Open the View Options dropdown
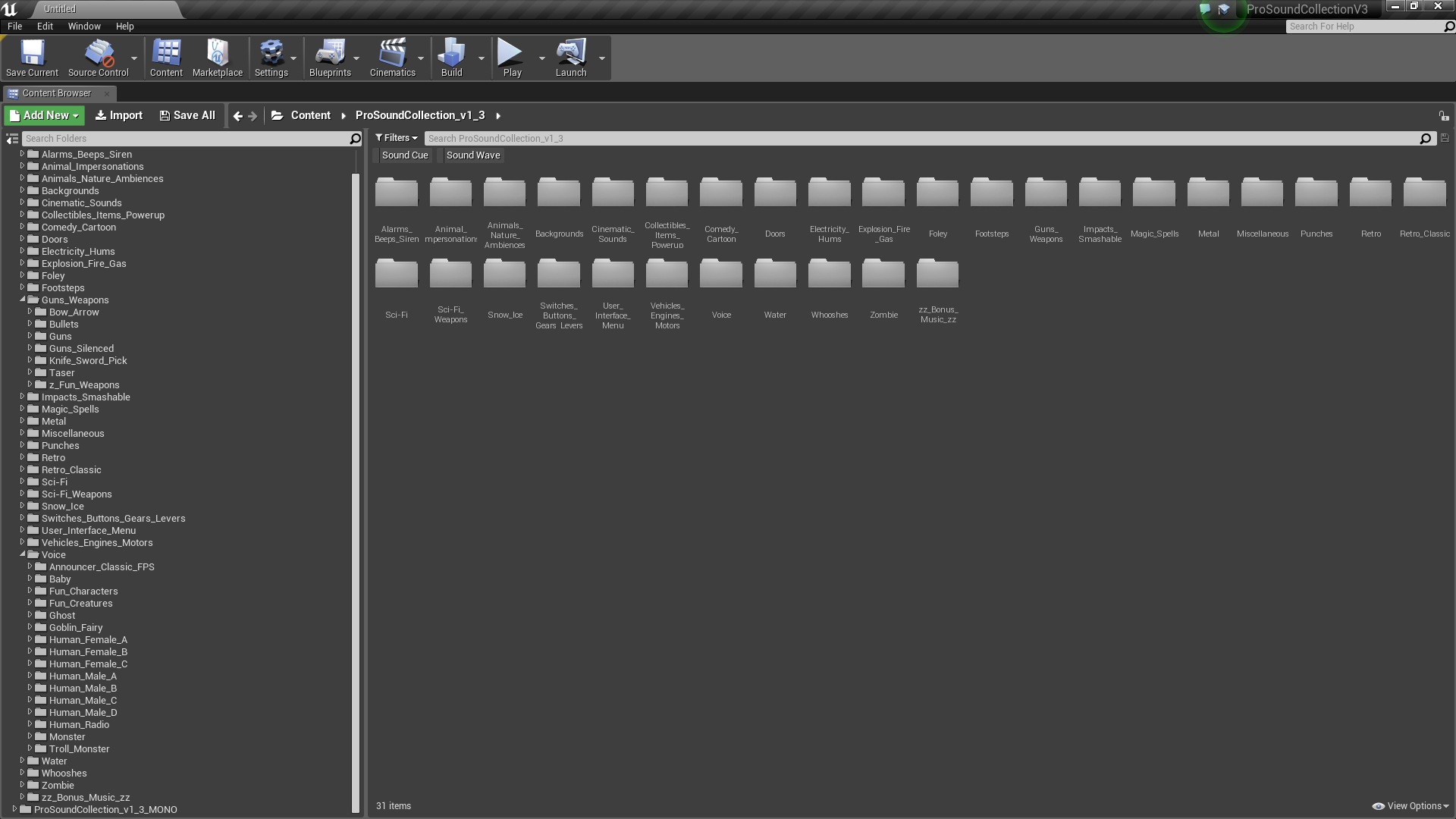The width and height of the screenshot is (1456, 819). (x=1410, y=806)
